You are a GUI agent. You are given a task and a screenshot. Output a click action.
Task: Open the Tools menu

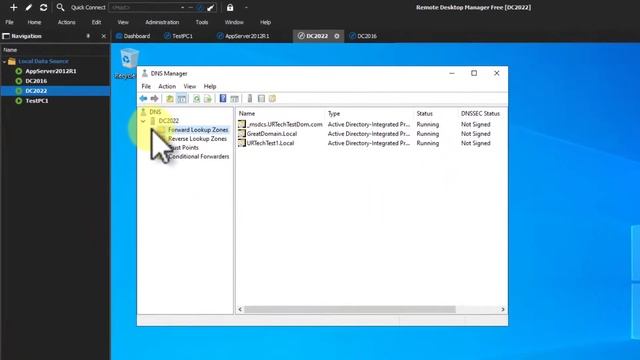coord(202,22)
